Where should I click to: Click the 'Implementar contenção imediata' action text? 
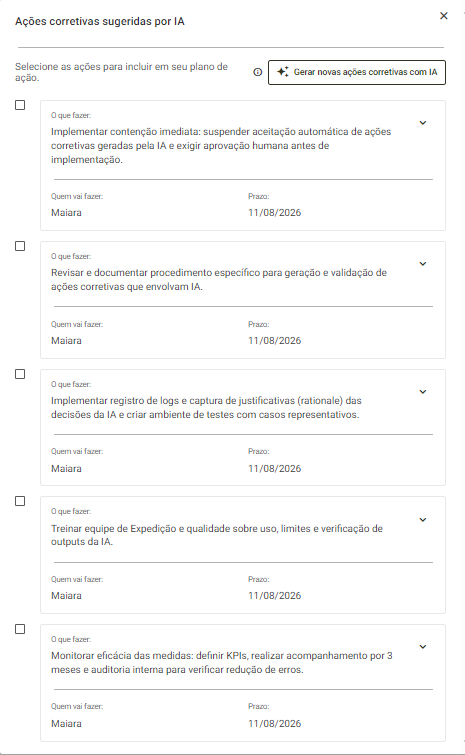(221, 145)
